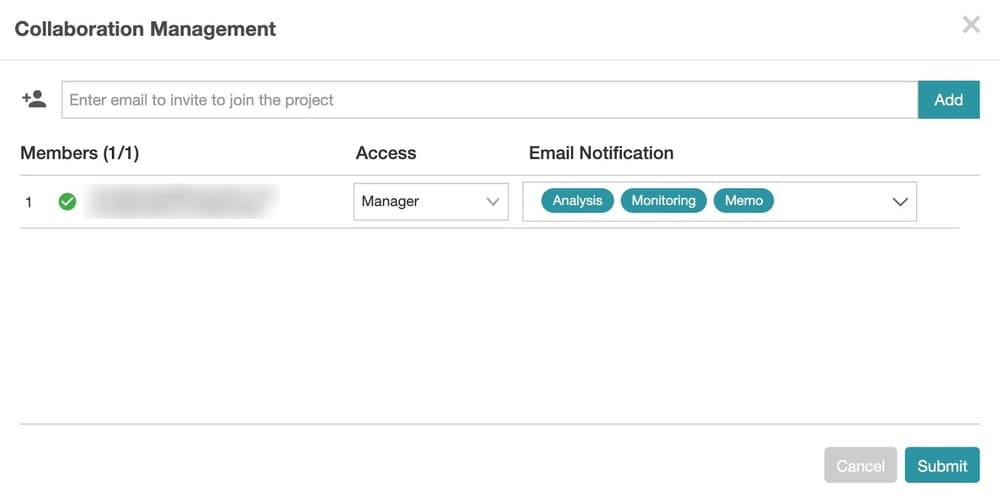Click member row number 1

point(28,202)
